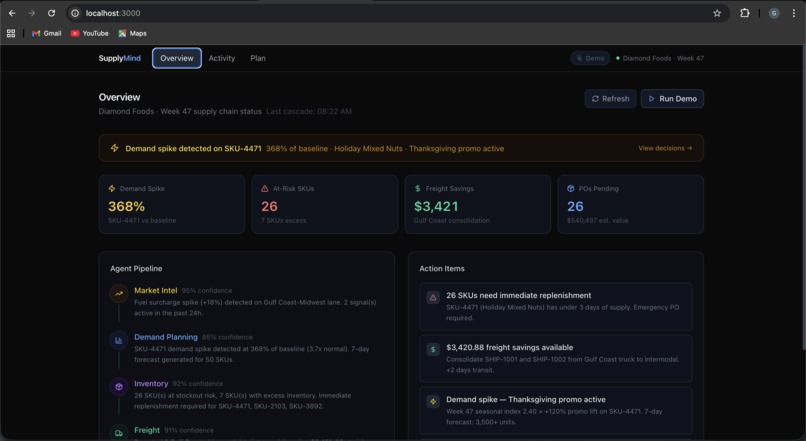The height and width of the screenshot is (441, 806).
Task: Open the apps grid in bookmarks bar
Action: pos(11,33)
